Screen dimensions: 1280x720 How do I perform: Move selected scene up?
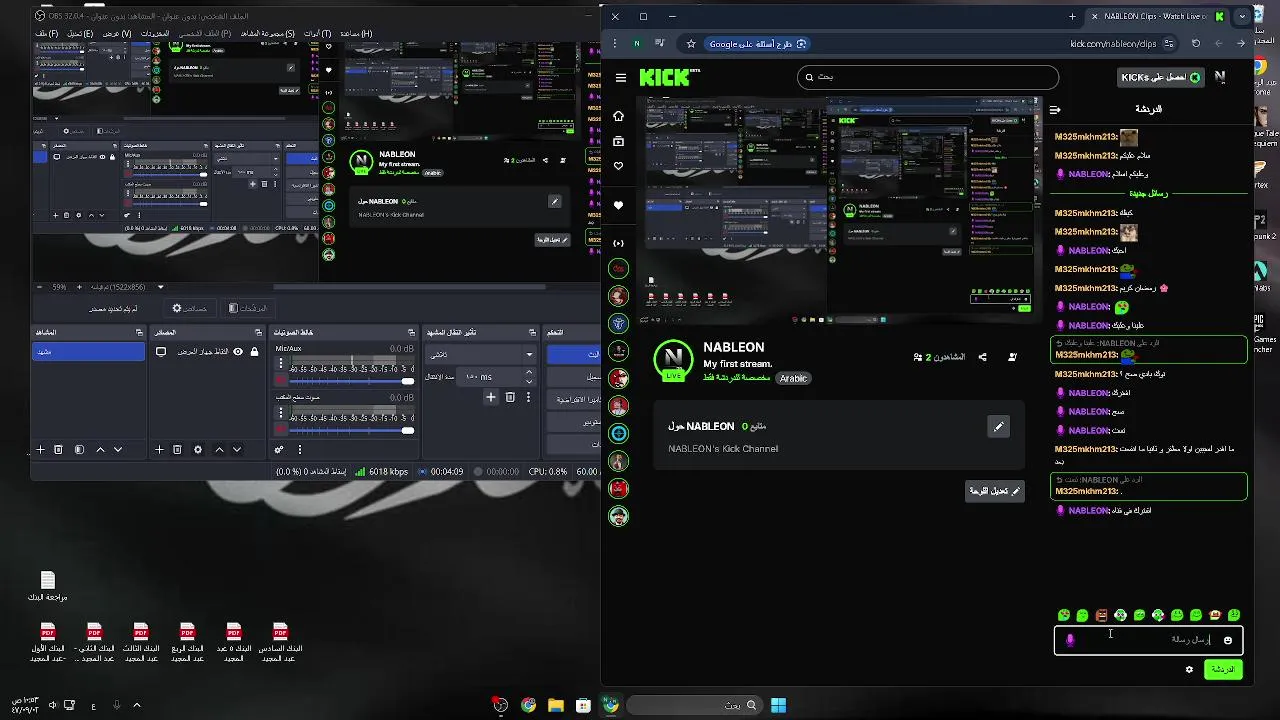pos(100,450)
